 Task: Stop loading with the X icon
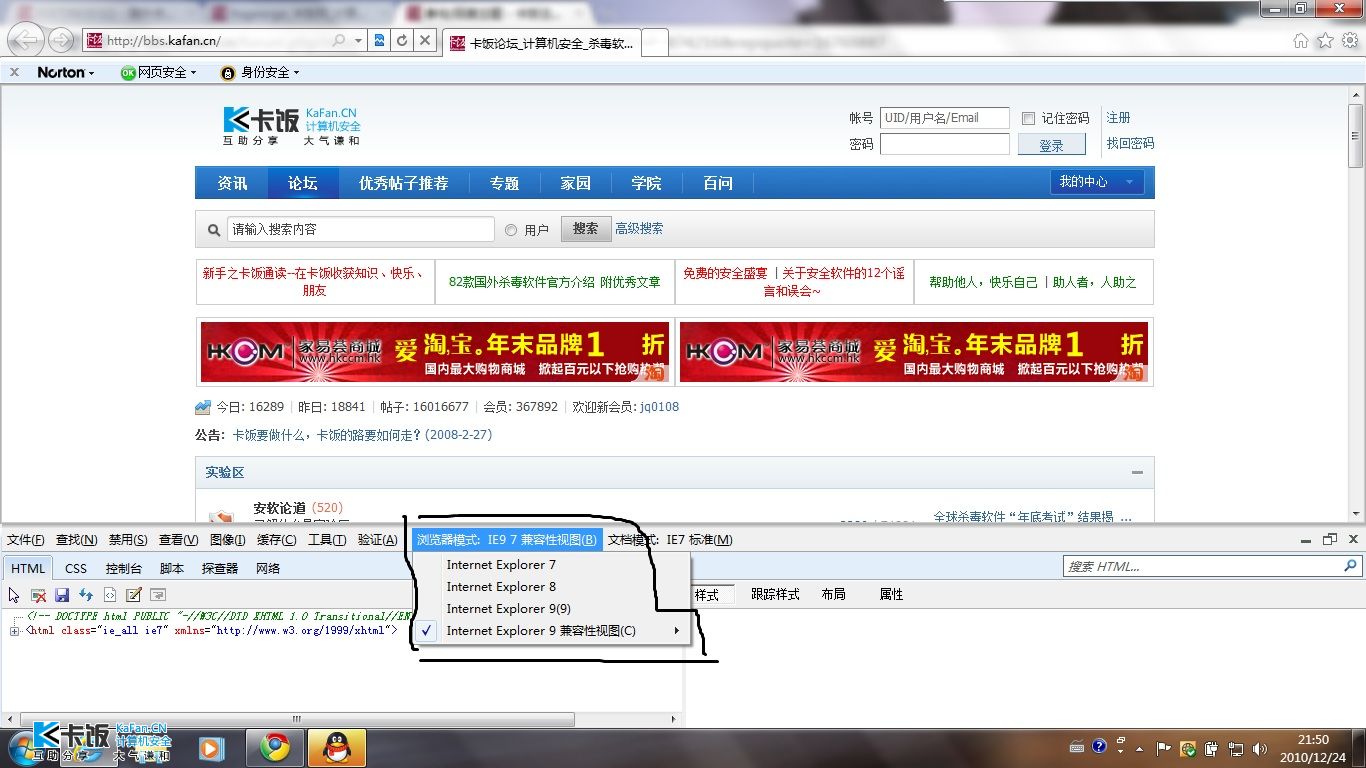(x=425, y=41)
